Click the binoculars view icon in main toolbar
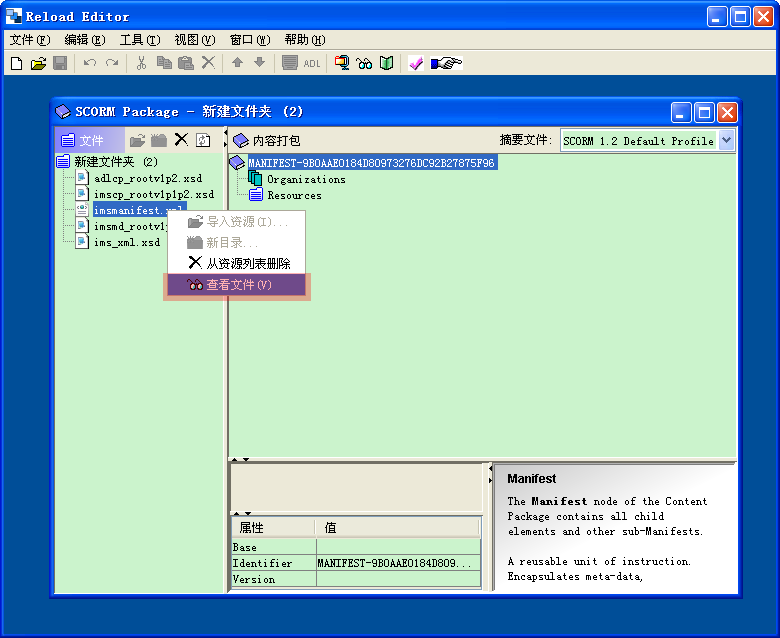 tap(364, 63)
